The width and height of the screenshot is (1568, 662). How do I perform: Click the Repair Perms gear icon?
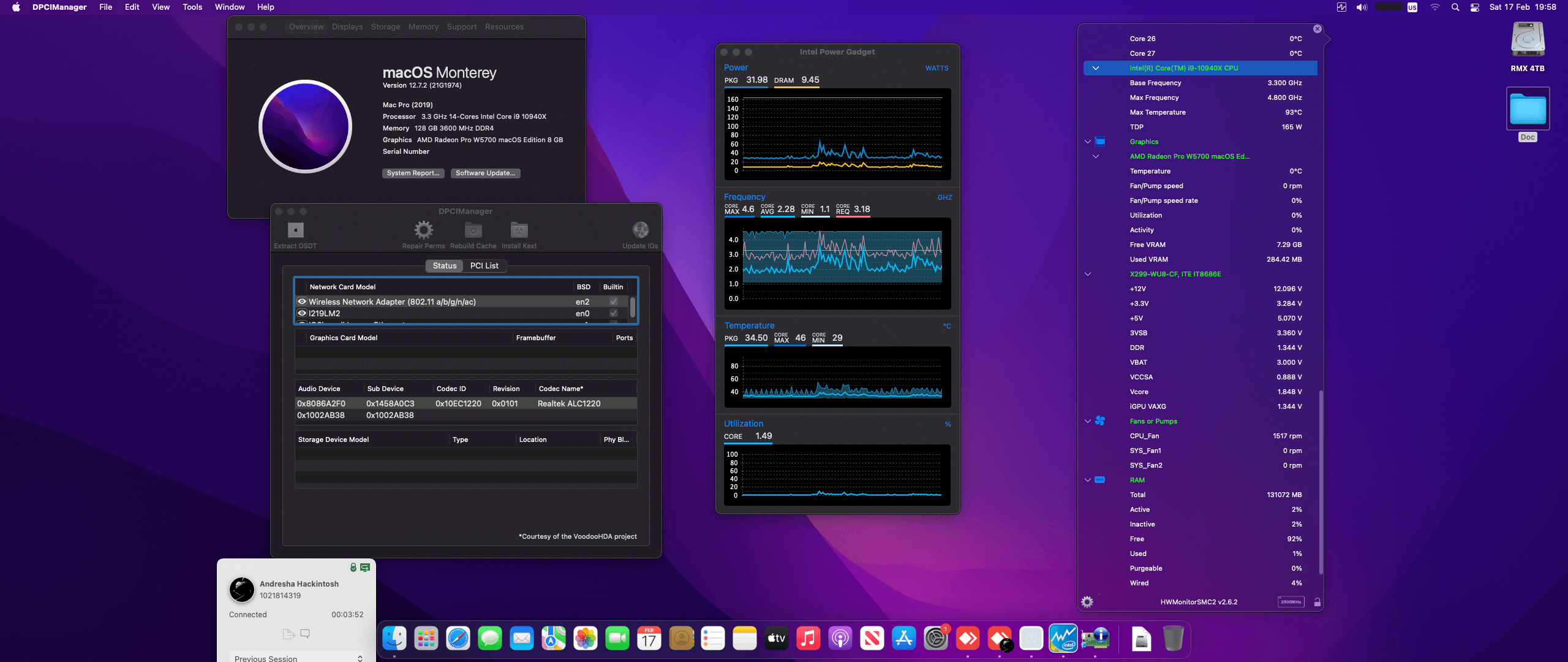pos(423,230)
